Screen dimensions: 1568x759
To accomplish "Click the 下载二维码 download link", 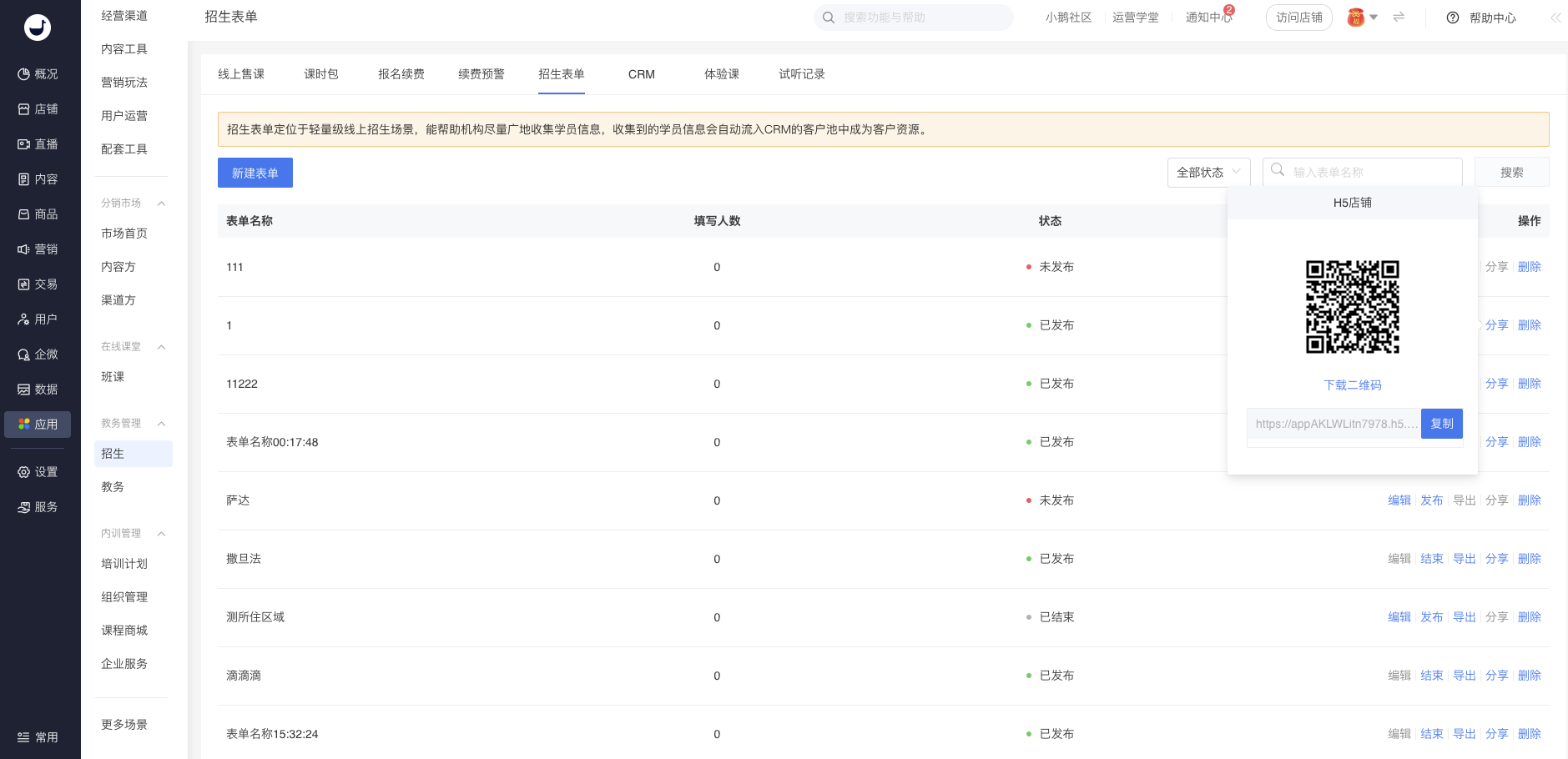I will point(1353,385).
